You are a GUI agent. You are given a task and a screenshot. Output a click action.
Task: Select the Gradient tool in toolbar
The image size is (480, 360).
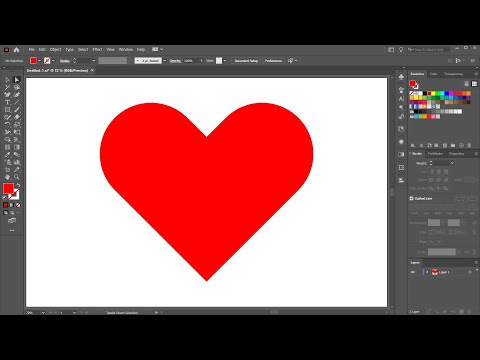tap(17, 147)
